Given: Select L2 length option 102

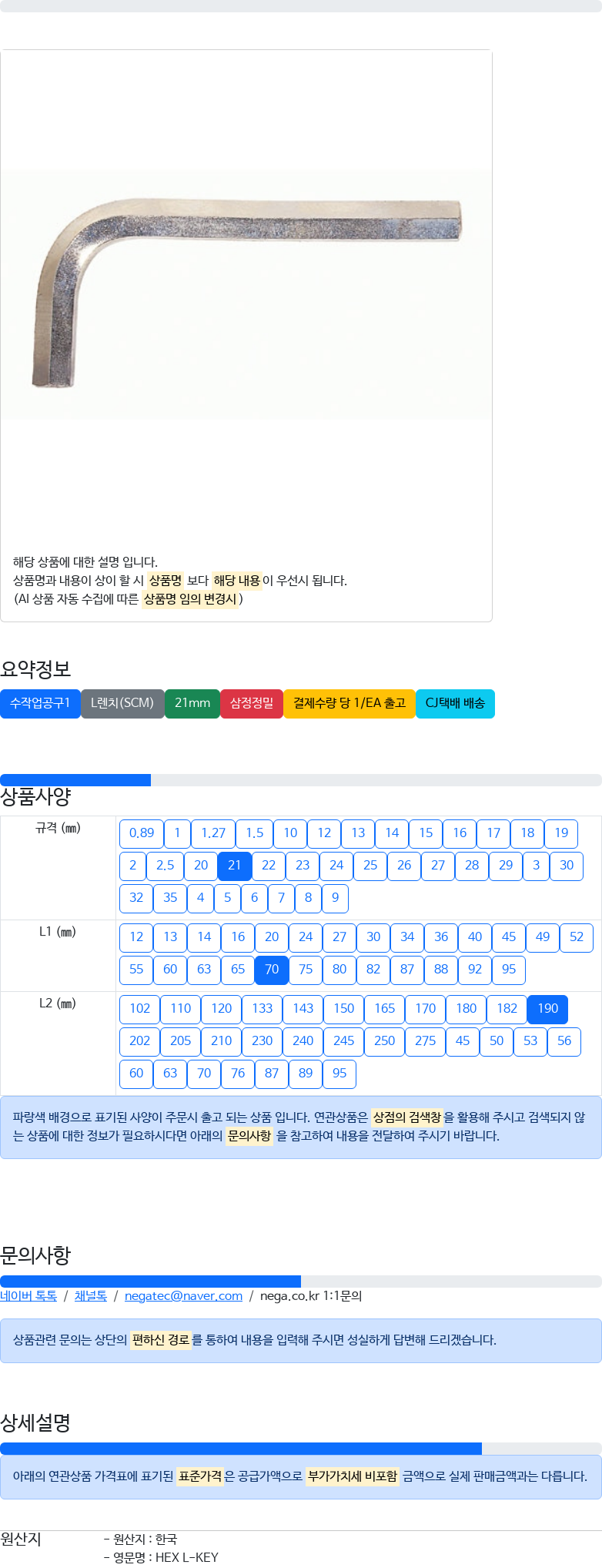Looking at the screenshot, I should (x=140, y=1009).
